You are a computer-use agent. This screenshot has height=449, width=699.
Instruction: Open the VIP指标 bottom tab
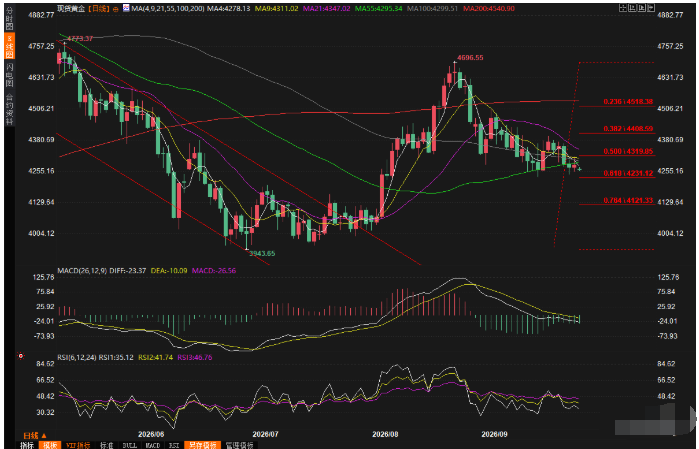click(78, 445)
